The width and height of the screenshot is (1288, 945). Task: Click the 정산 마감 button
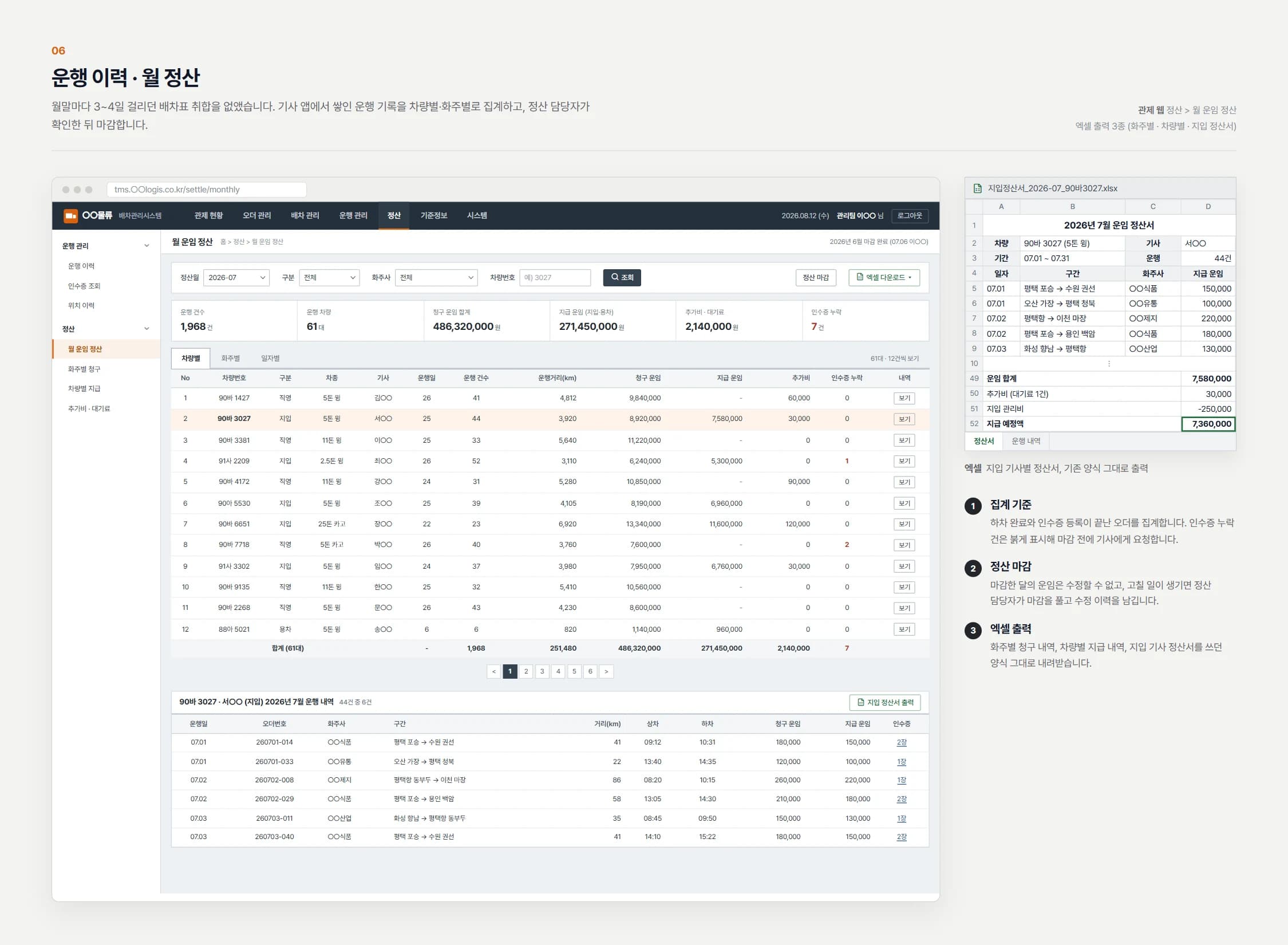pyautogui.click(x=816, y=278)
